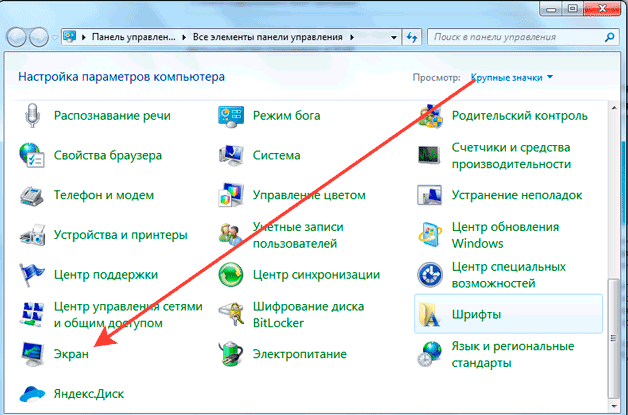Open Устройства и принтеры icon
The width and height of the screenshot is (628, 415).
(x=33, y=235)
